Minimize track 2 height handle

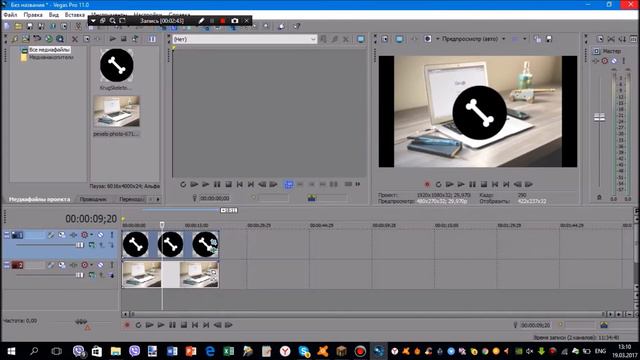coord(7,265)
